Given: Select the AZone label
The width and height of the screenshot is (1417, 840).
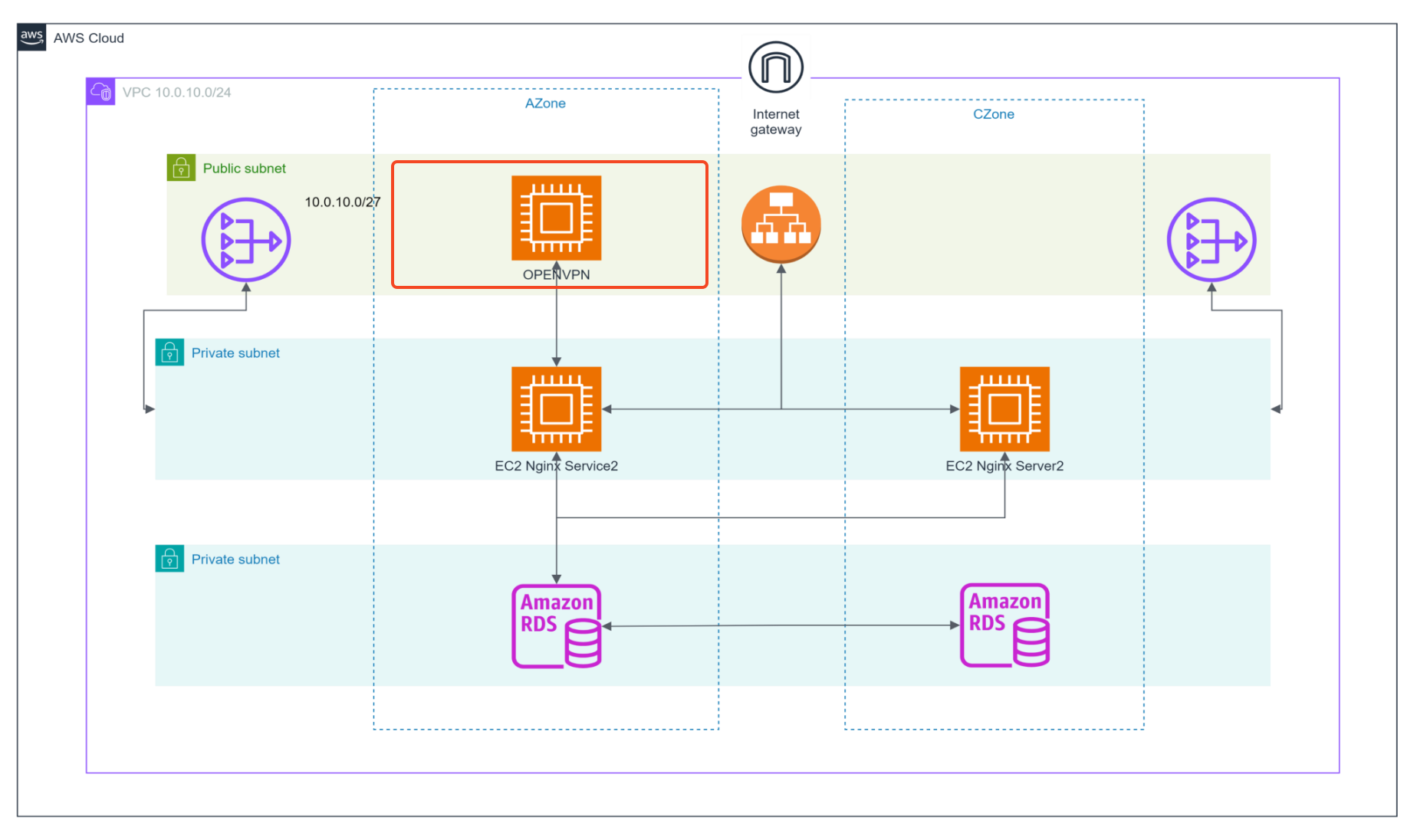Looking at the screenshot, I should [545, 103].
